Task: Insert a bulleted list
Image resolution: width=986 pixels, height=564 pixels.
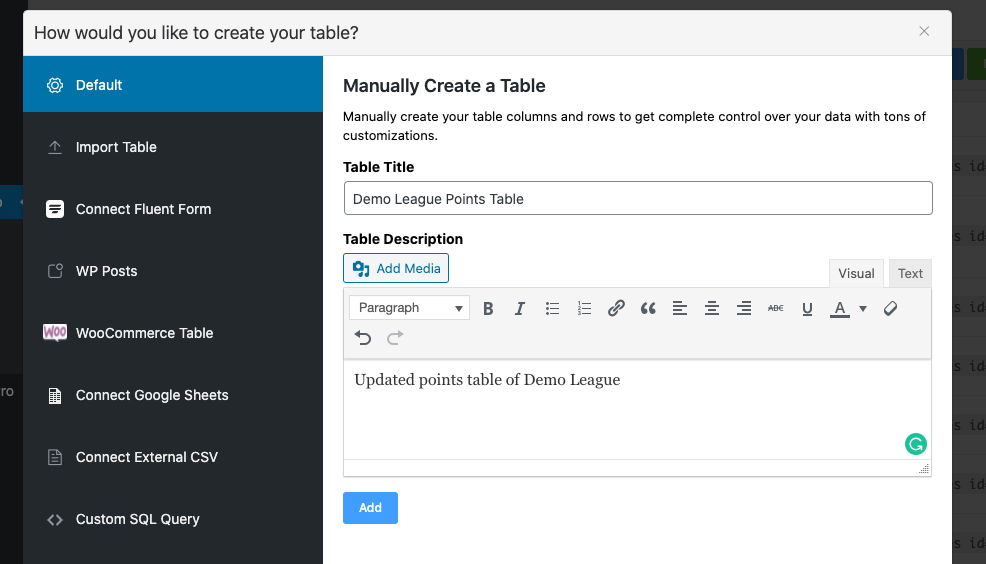Action: point(552,308)
